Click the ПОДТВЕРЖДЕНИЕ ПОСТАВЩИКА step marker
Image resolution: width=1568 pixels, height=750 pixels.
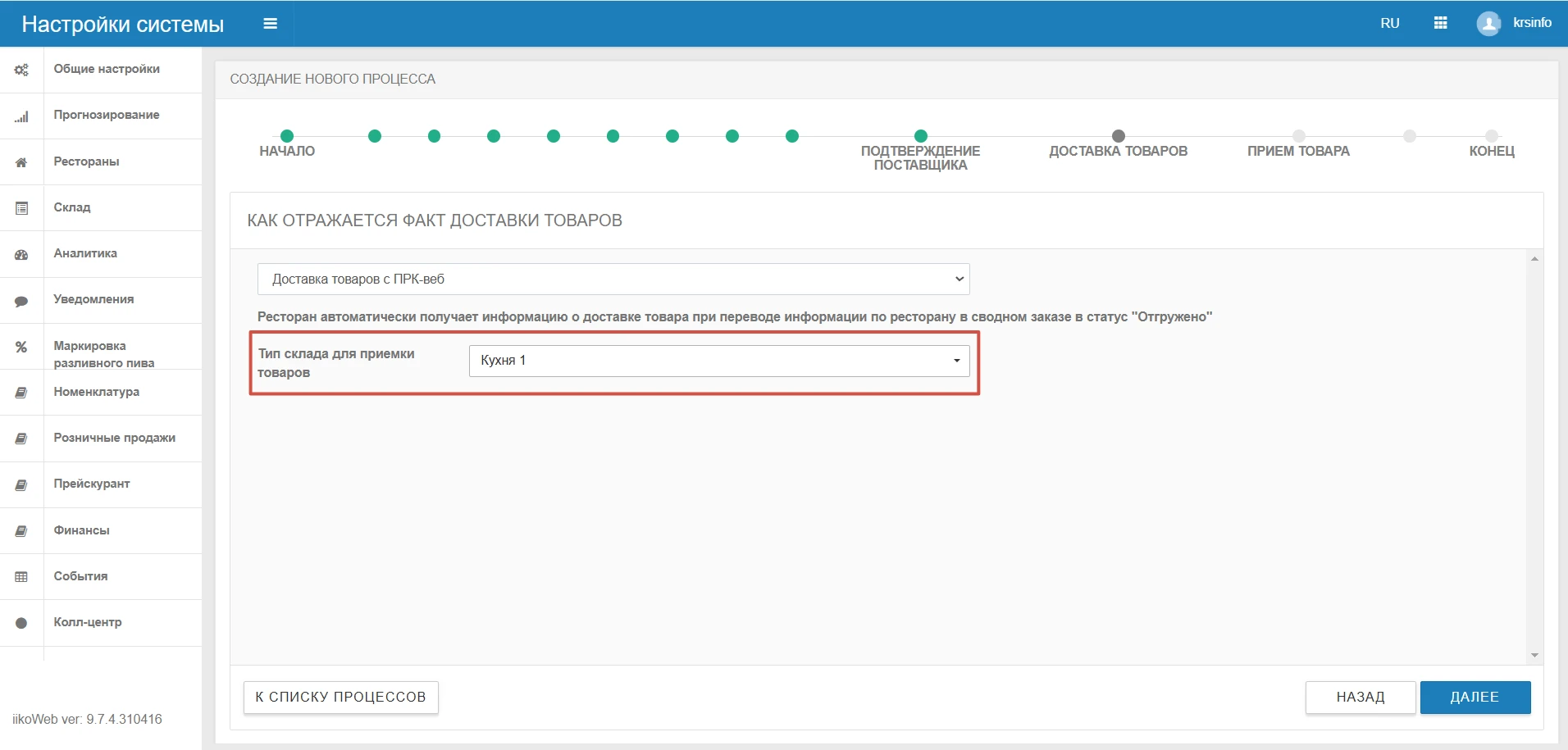coord(920,136)
